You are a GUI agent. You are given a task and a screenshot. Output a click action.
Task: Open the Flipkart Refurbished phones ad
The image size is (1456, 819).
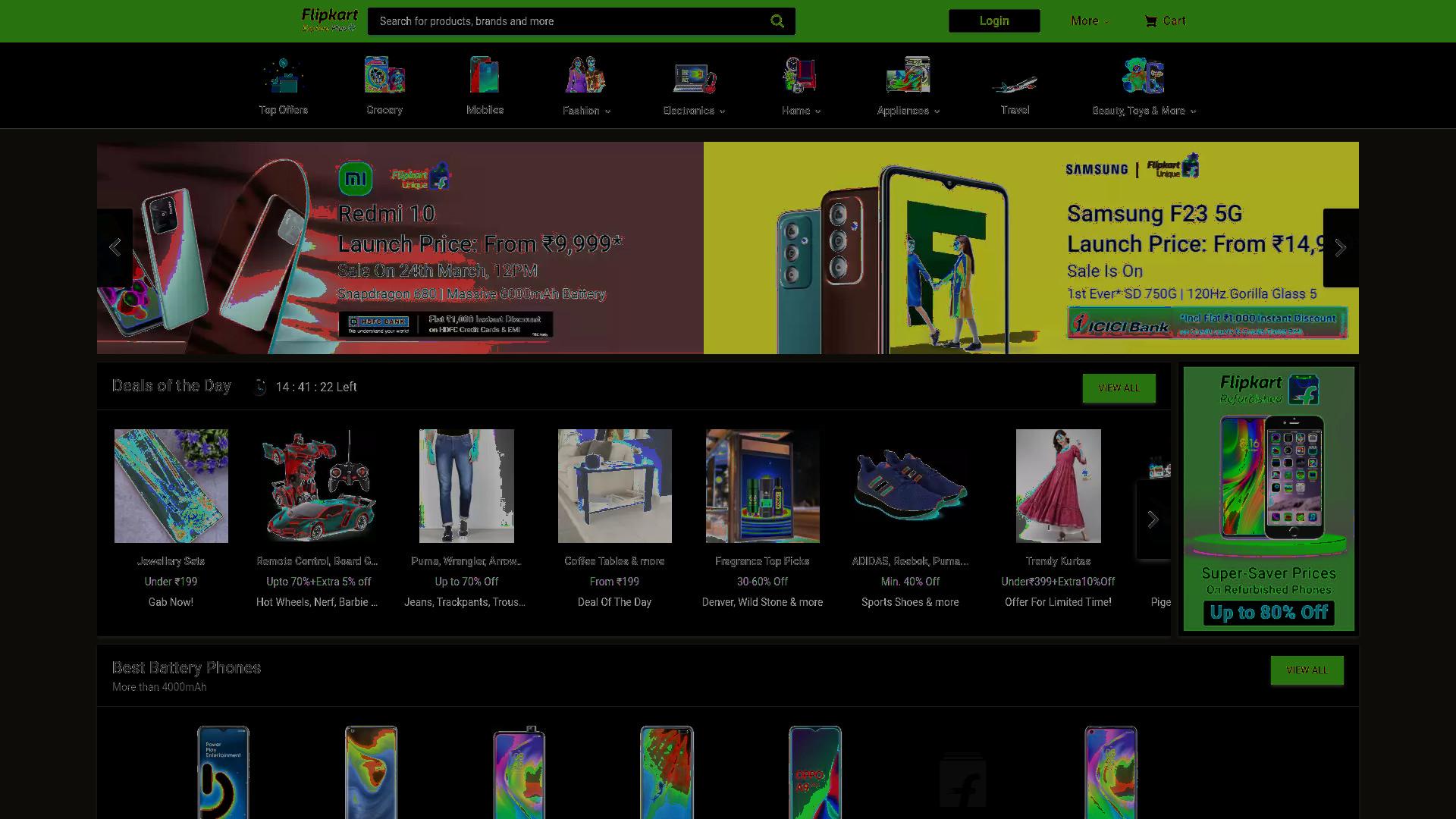click(1269, 499)
